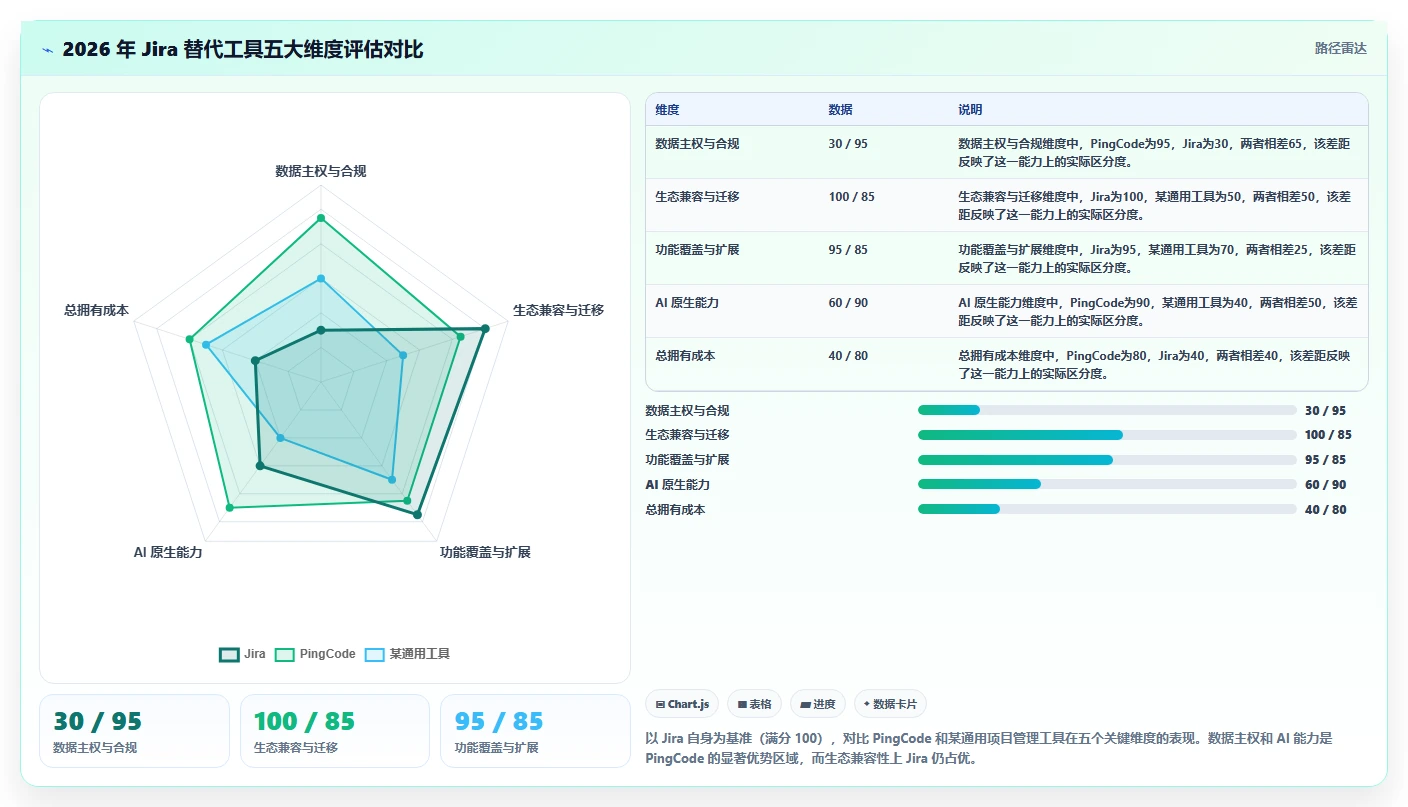The height and width of the screenshot is (807, 1408).
Task: Click the 100 / 85 table cell
Action: point(851,197)
